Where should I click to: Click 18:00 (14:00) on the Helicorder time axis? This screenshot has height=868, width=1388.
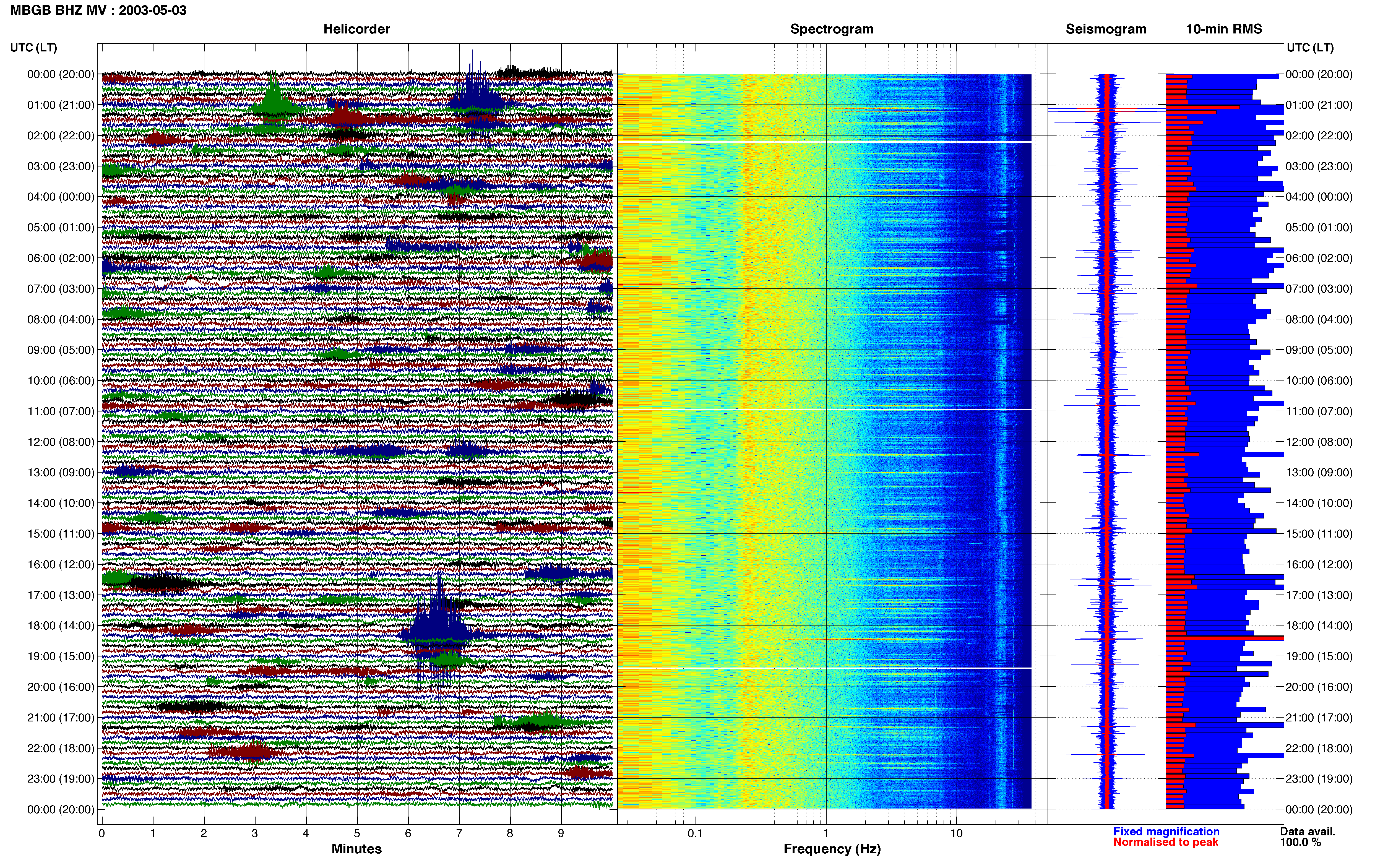point(61,626)
